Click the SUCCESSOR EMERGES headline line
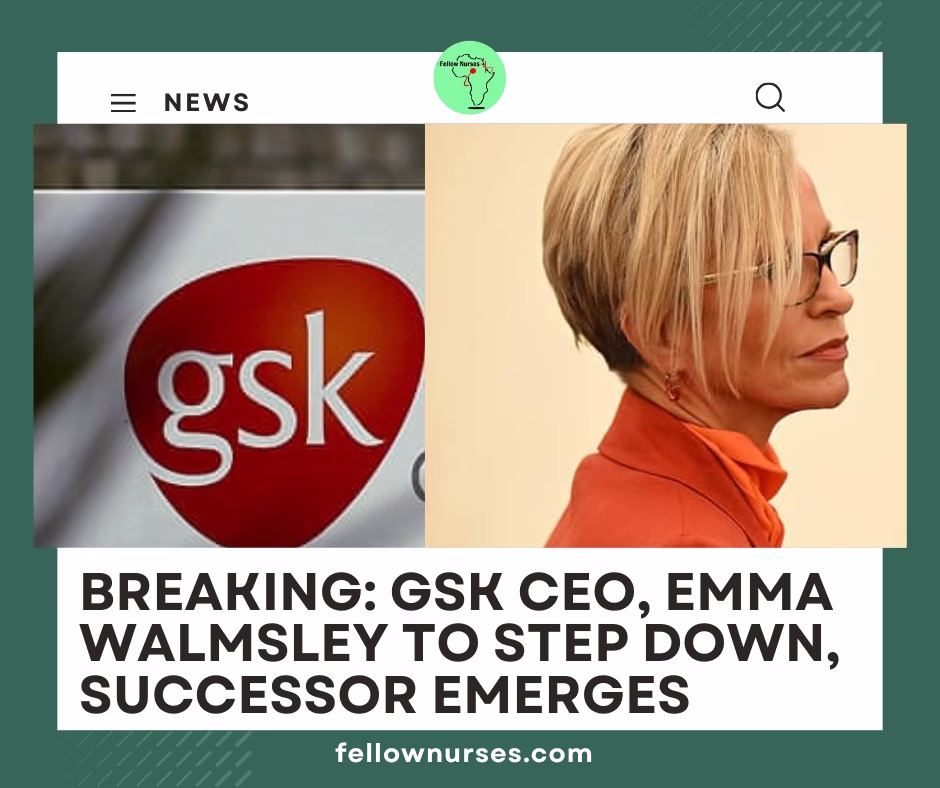The image size is (940, 788). [x=385, y=694]
